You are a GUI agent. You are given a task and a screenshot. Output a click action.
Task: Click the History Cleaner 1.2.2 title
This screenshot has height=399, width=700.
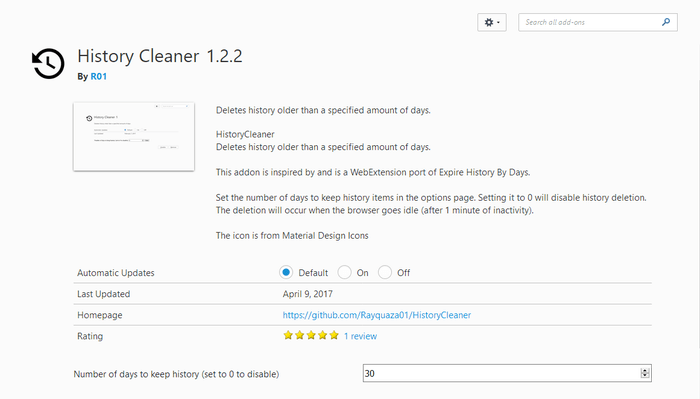160,56
